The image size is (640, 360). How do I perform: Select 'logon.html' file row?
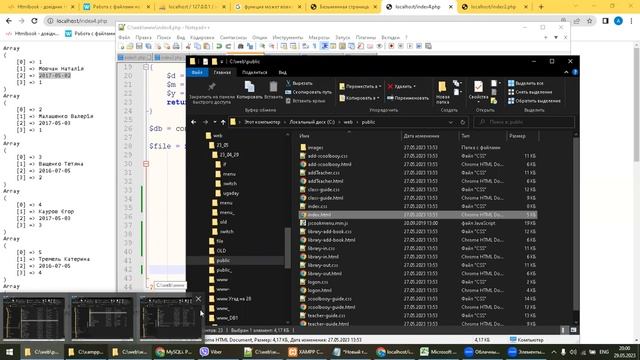(x=418, y=290)
